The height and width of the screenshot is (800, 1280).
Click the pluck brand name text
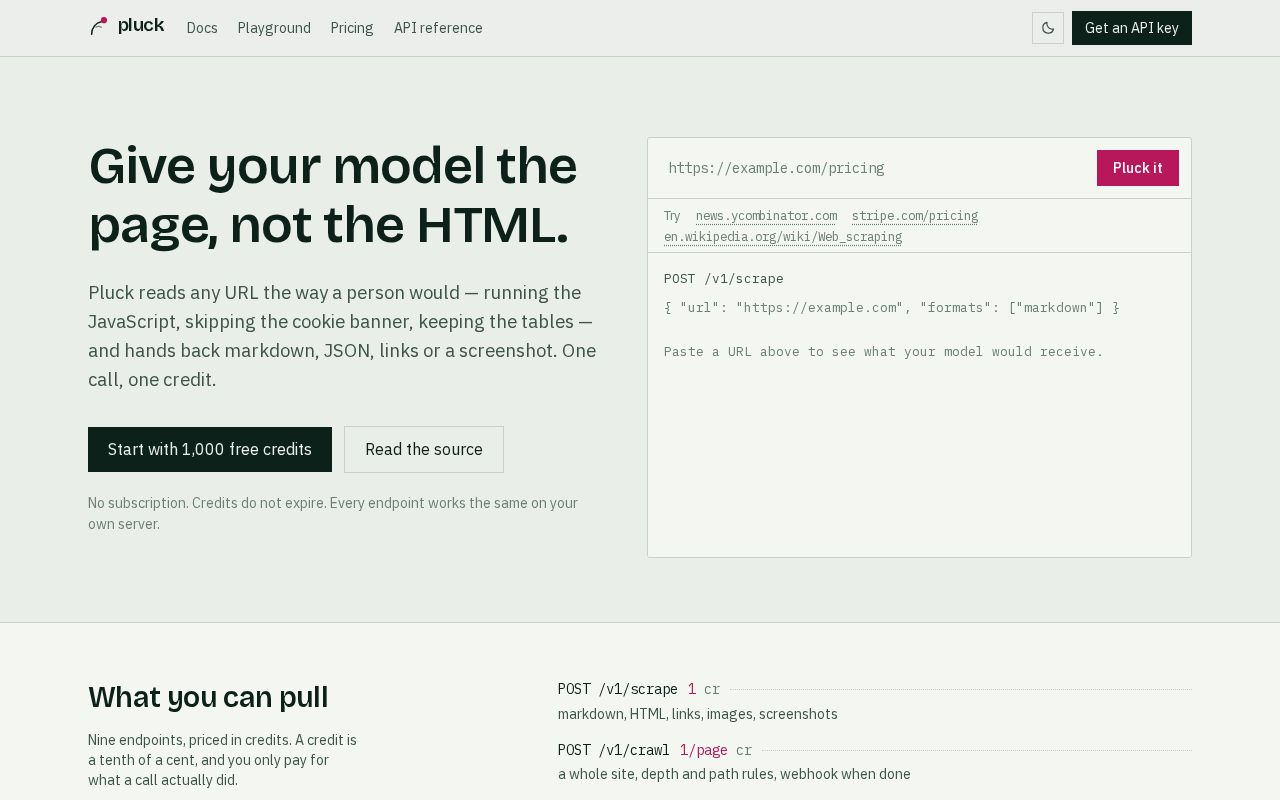click(141, 26)
